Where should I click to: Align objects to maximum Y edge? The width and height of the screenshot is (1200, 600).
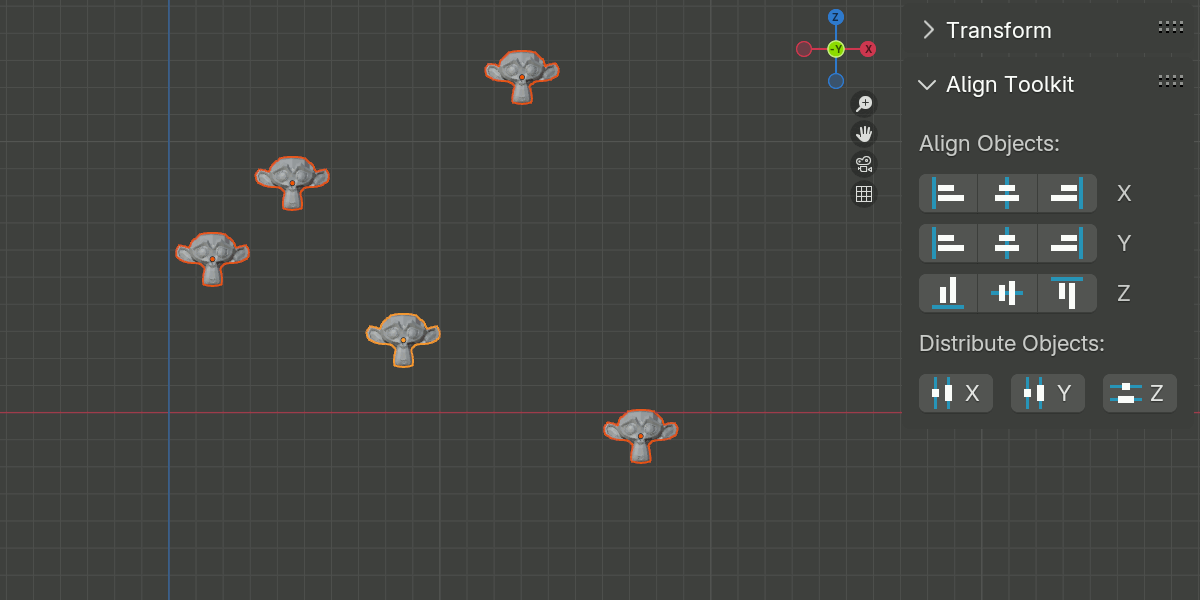(x=1067, y=243)
